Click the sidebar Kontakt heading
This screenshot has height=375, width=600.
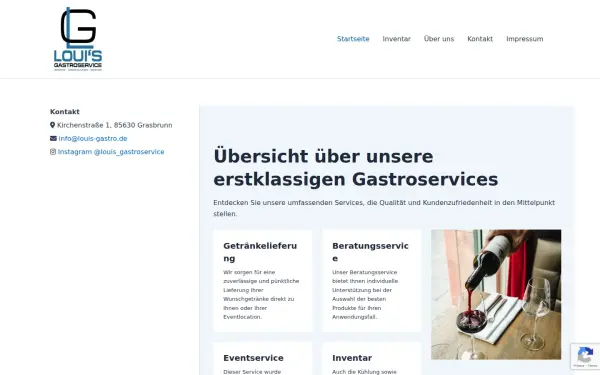point(65,112)
